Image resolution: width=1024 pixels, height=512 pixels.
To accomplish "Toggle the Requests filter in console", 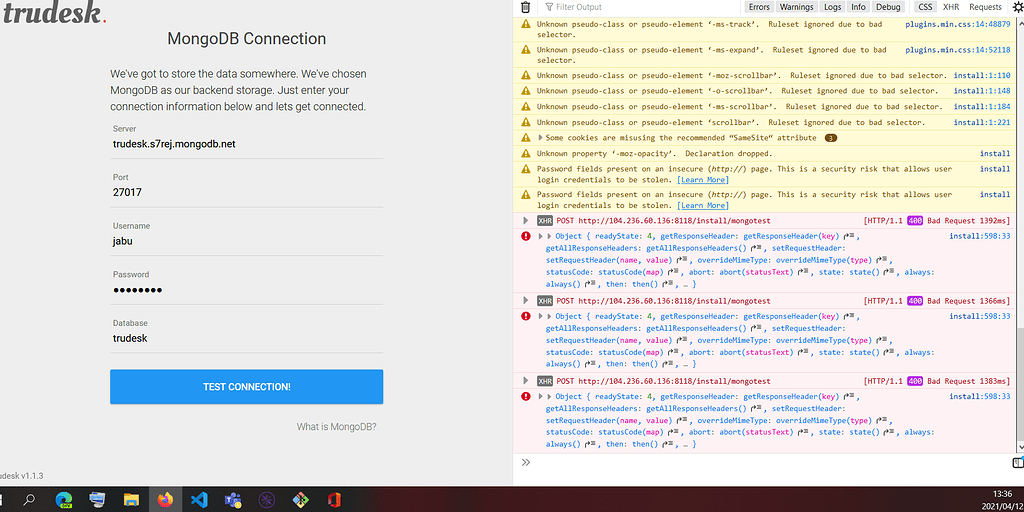I will pos(986,7).
